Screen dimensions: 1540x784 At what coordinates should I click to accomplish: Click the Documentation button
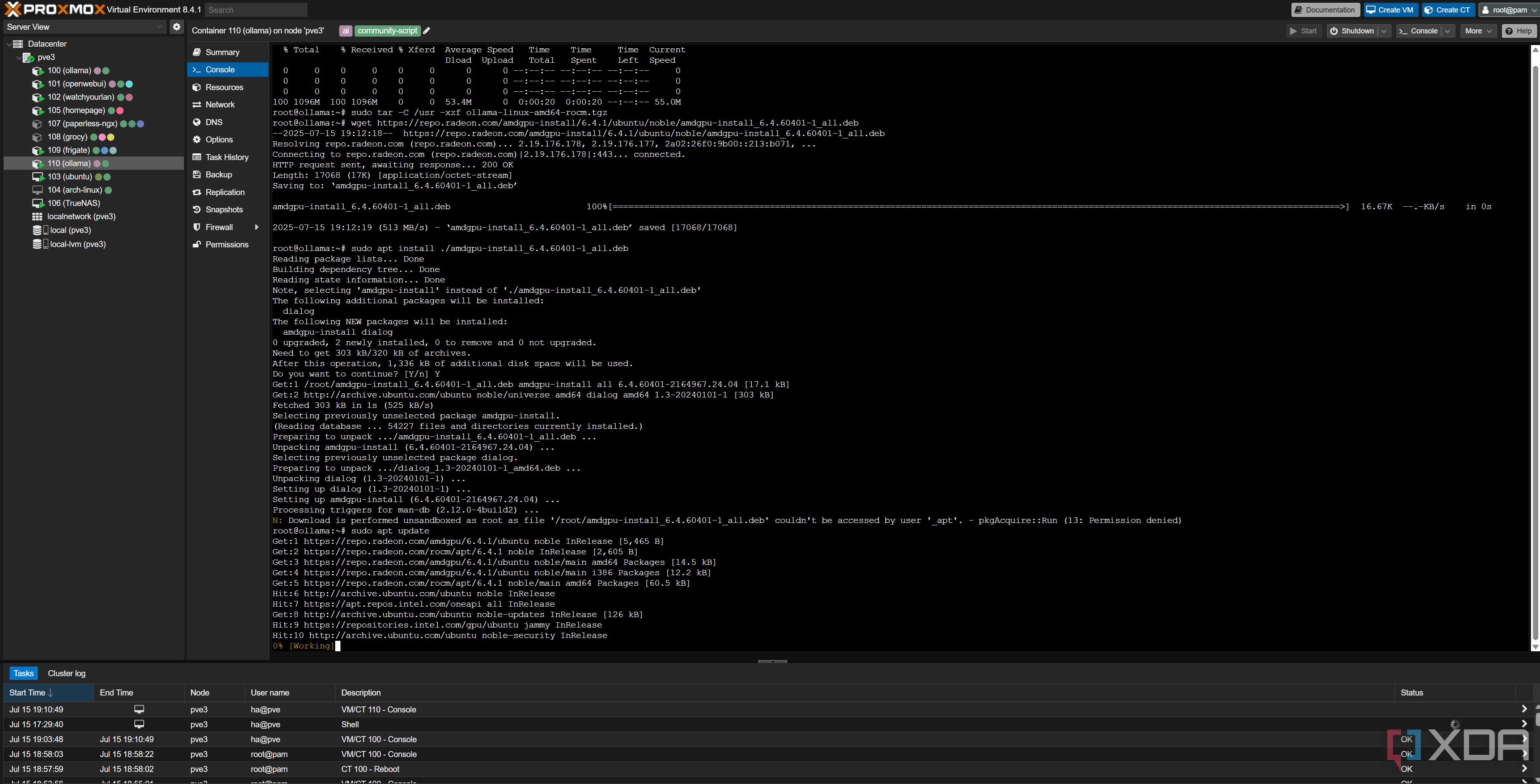(1325, 10)
